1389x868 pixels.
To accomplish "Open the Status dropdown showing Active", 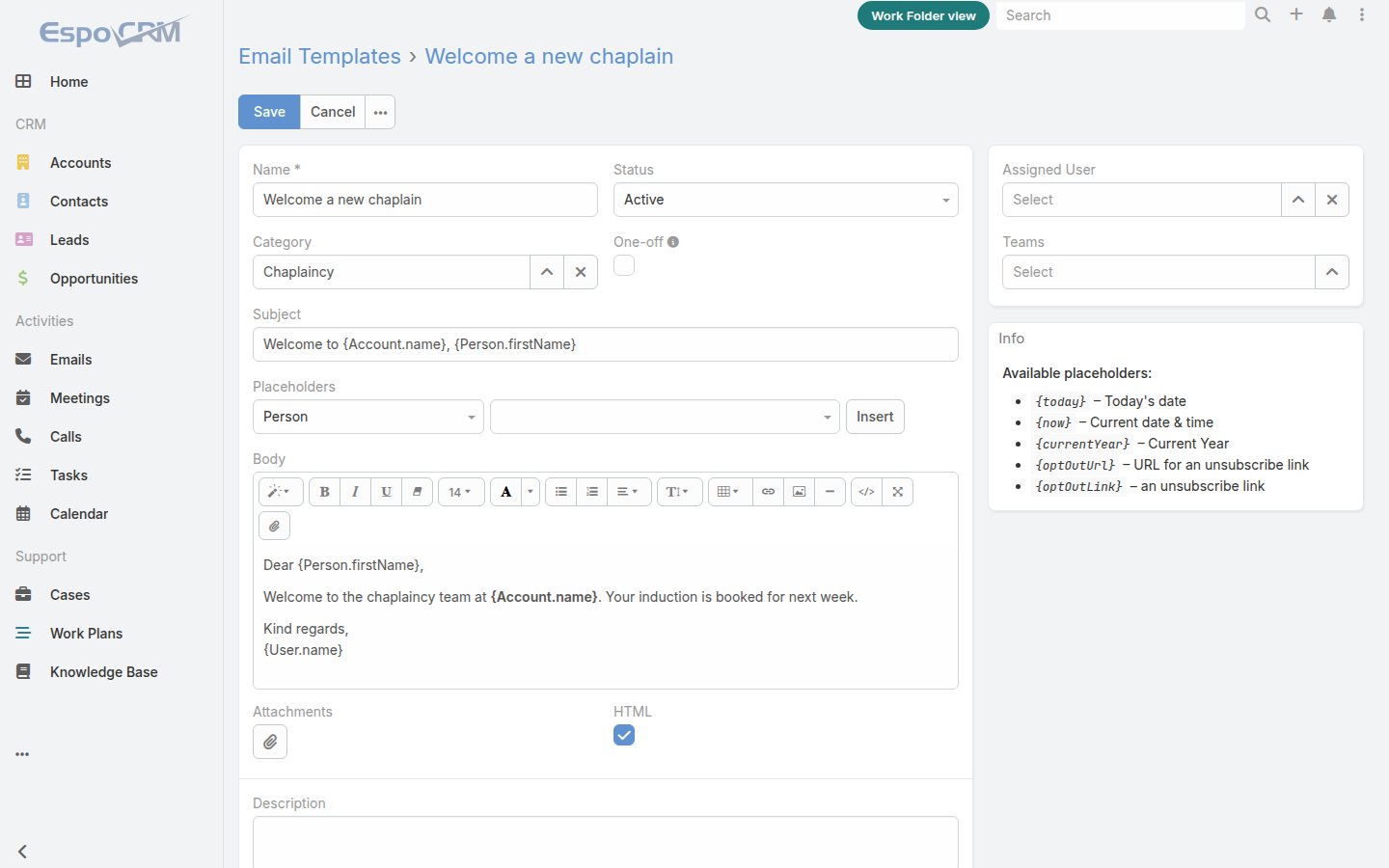I will [x=786, y=200].
